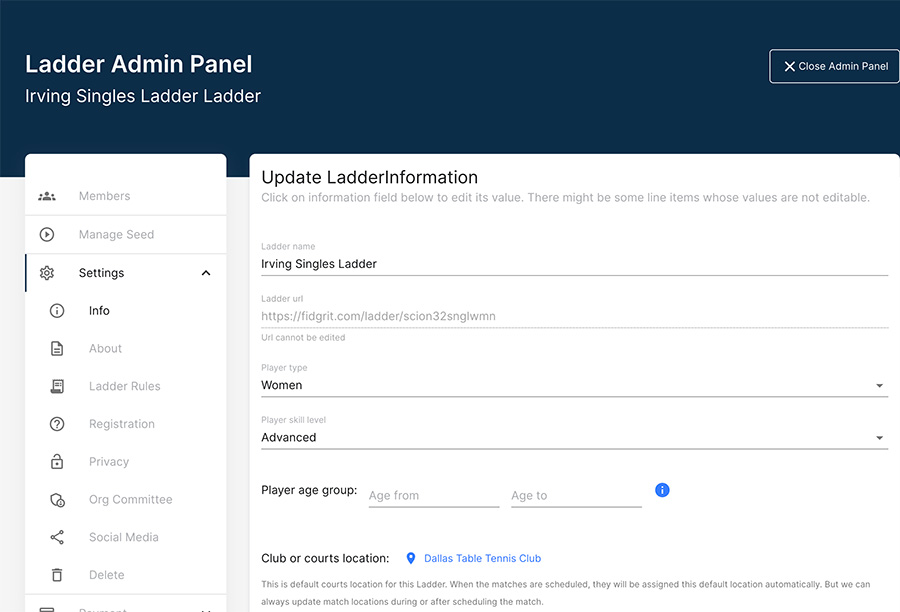The width and height of the screenshot is (900, 612).
Task: Focus the Age from field
Action: 433,495
